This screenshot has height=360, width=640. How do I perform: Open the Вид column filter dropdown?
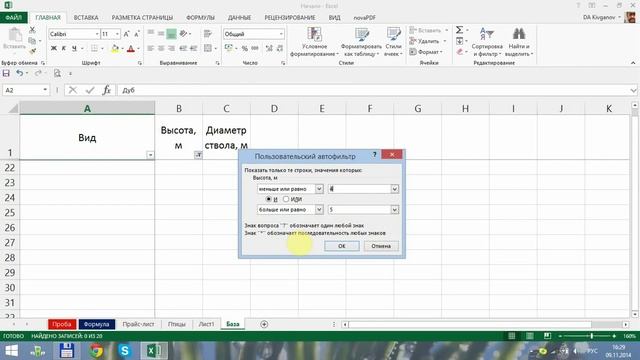(x=150, y=155)
